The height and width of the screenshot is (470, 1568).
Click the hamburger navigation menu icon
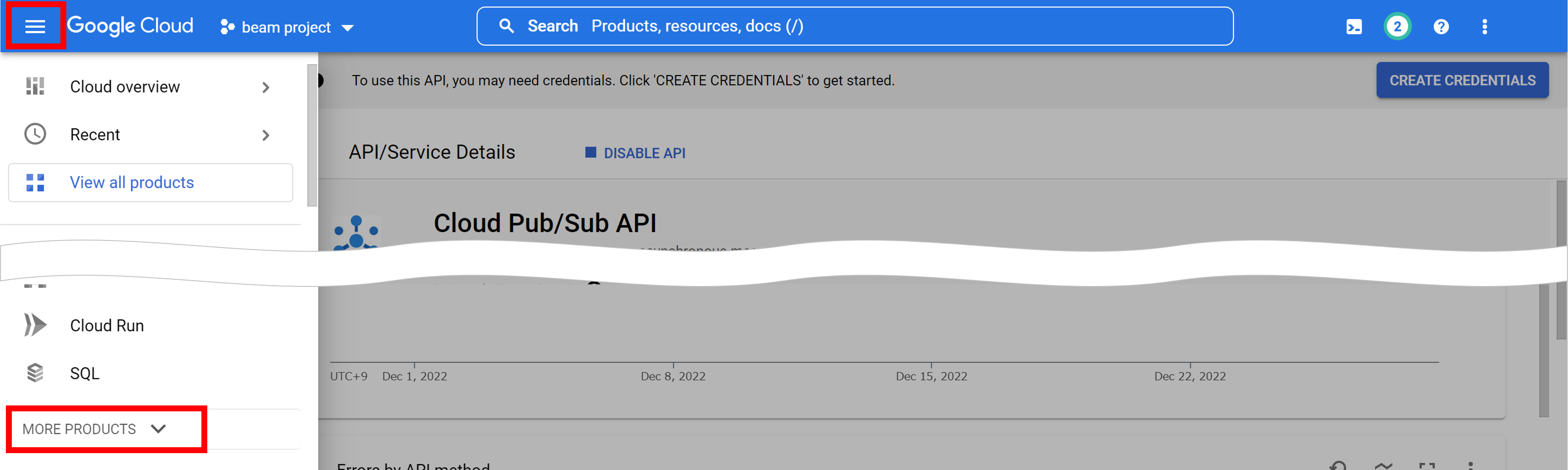(x=35, y=26)
